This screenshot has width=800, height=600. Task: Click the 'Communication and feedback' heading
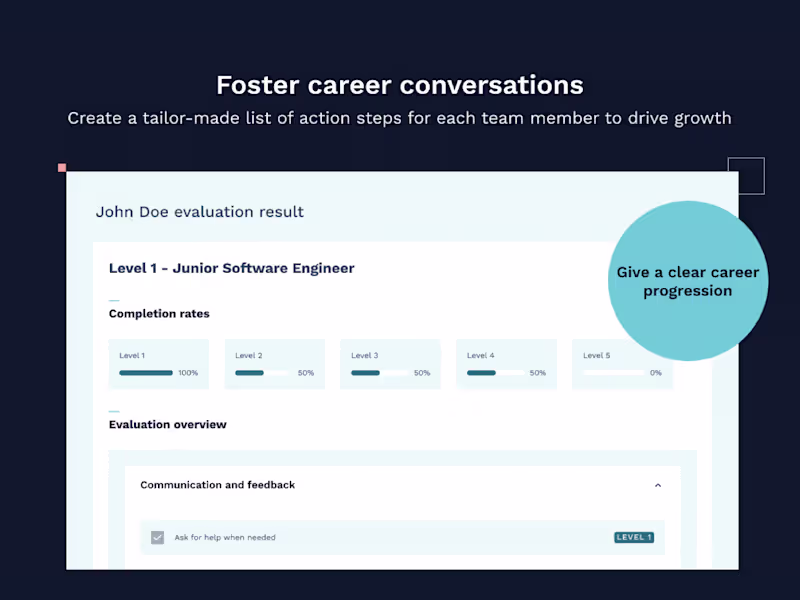click(x=217, y=485)
